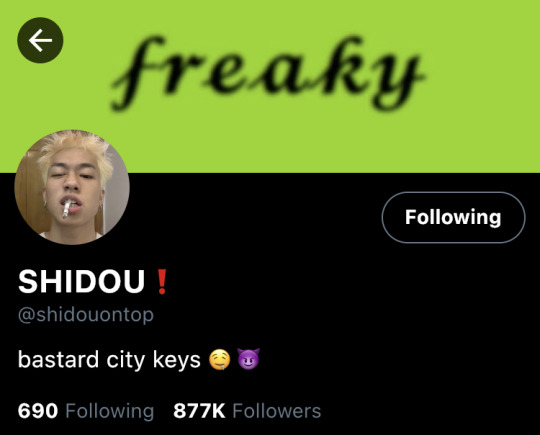Open the profile picture of SHIDOU
The width and height of the screenshot is (540, 435).
72,187
